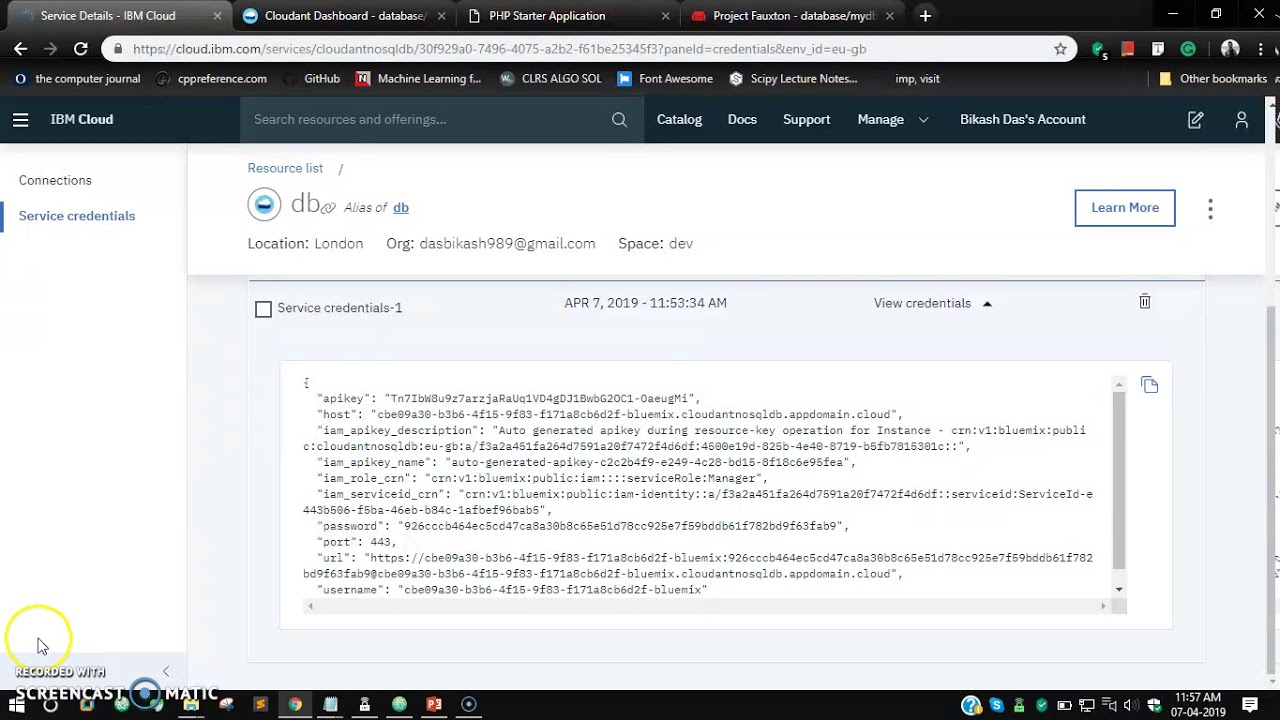Viewport: 1280px width, 720px height.
Task: Open the IBM Cloud hamburger menu
Action: [x=20, y=120]
